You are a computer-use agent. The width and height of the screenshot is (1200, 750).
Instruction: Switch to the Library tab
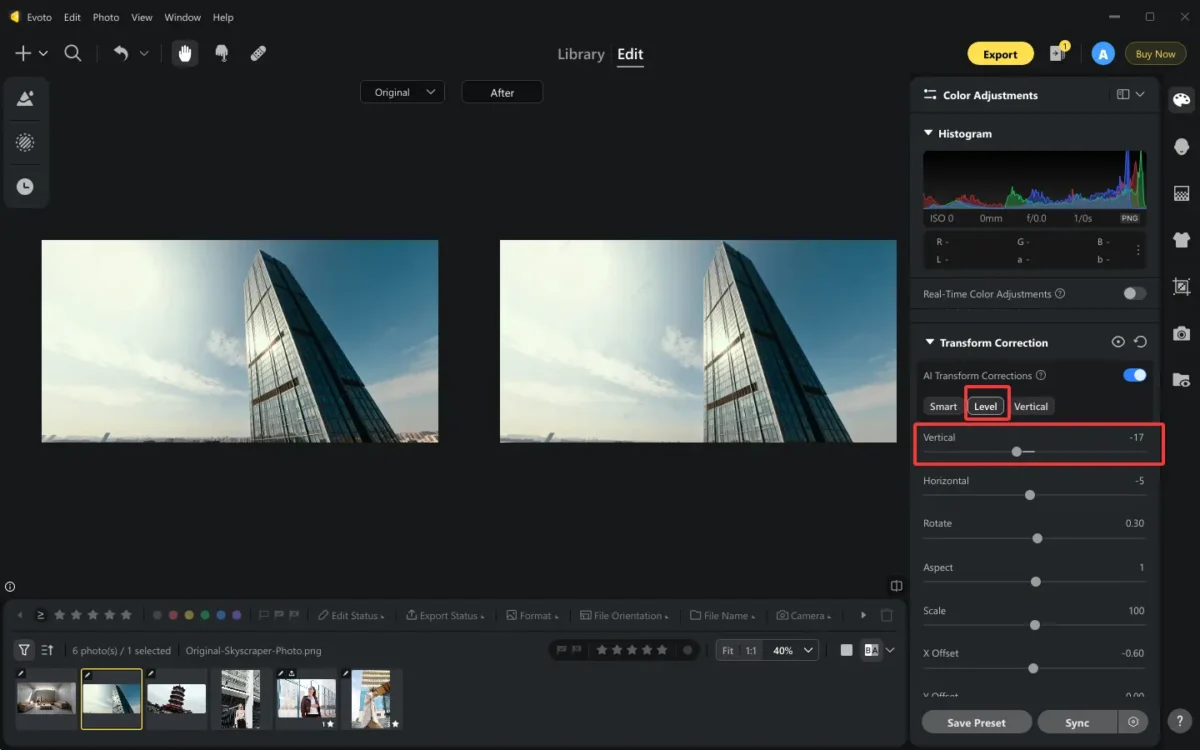coord(581,54)
